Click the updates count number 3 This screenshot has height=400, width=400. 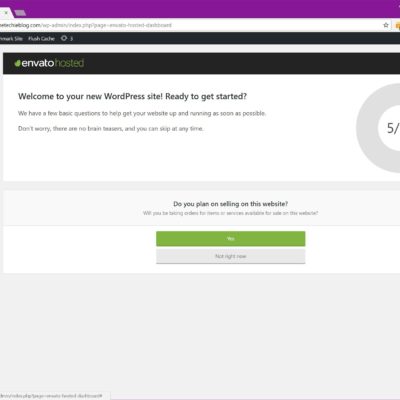click(x=71, y=39)
